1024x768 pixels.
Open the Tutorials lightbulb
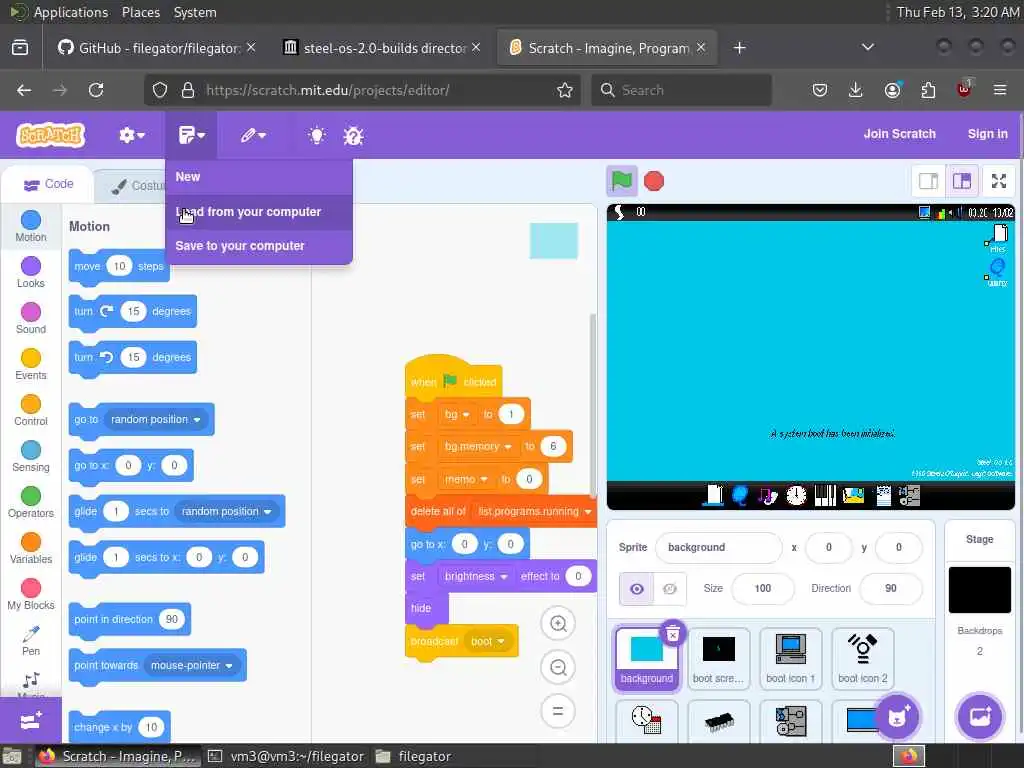pos(317,135)
